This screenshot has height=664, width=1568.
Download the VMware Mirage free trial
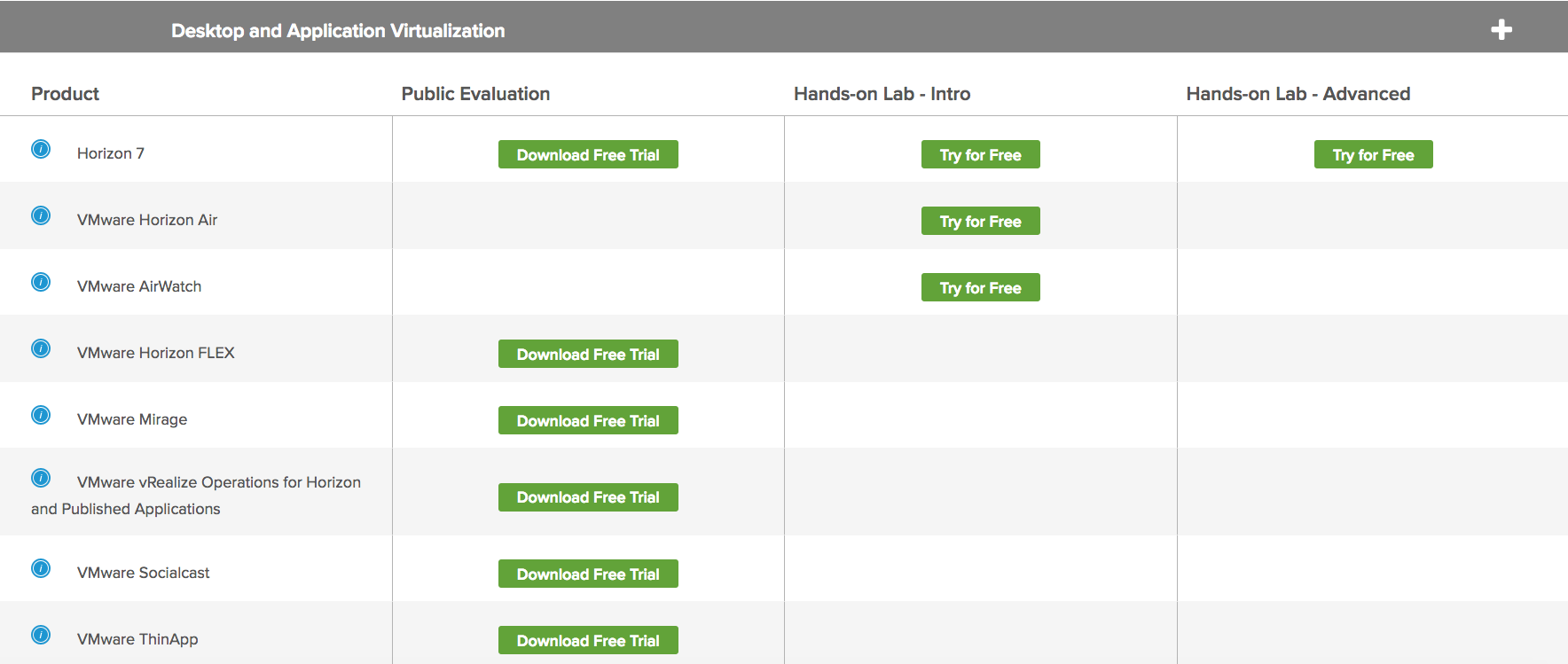[x=588, y=420]
